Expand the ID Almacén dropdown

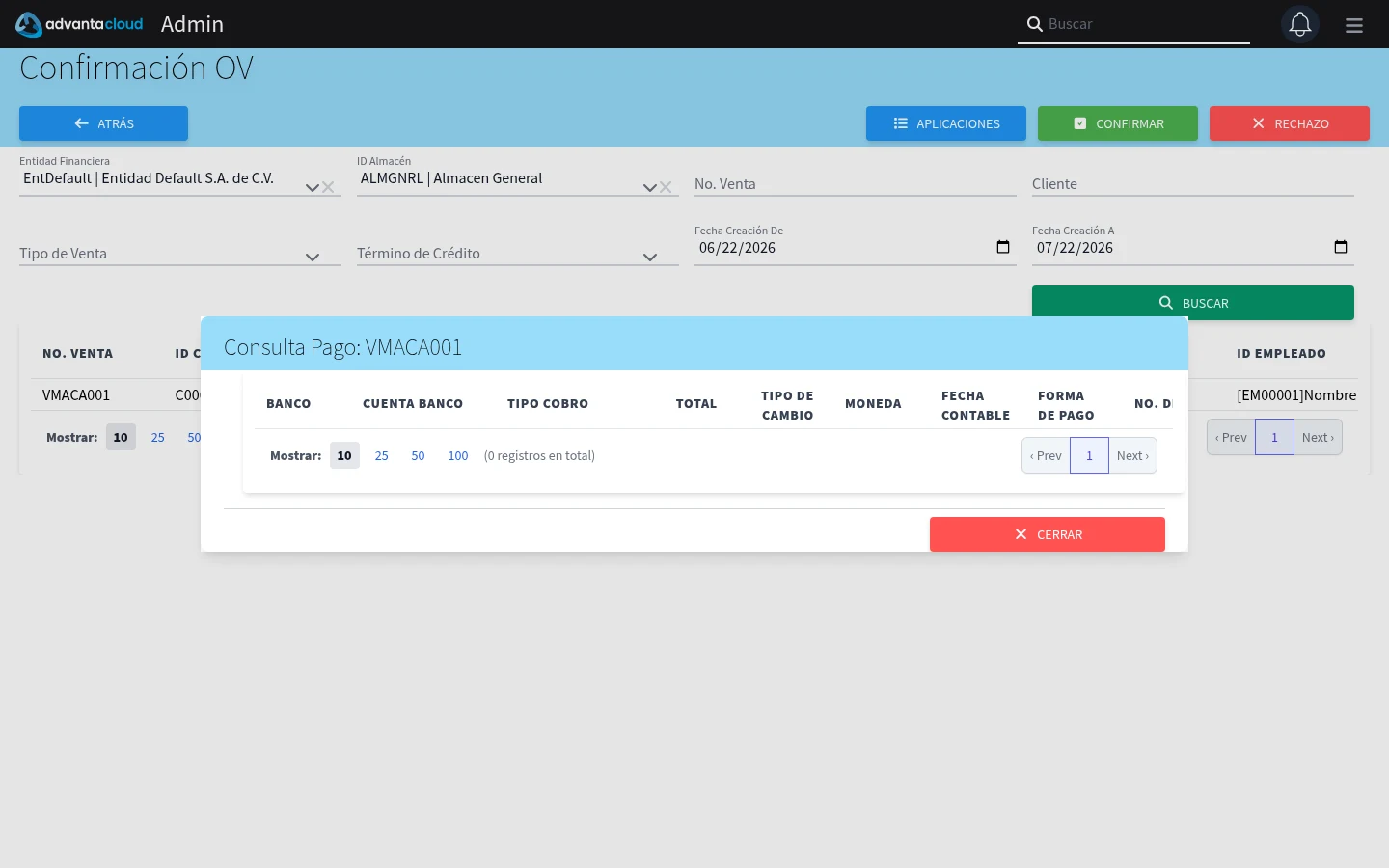tap(649, 187)
